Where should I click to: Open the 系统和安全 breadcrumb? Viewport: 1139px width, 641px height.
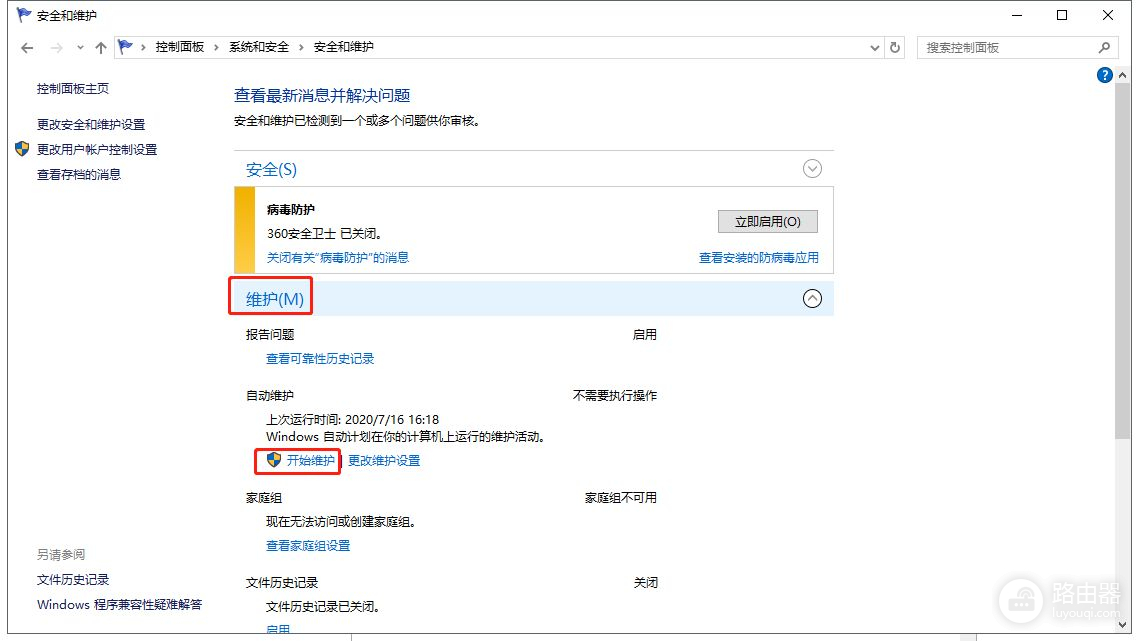click(259, 47)
